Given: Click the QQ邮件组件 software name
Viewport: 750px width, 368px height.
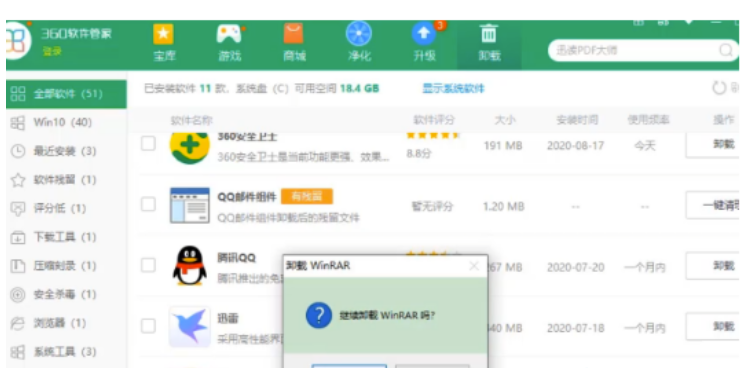Looking at the screenshot, I should click(247, 197).
